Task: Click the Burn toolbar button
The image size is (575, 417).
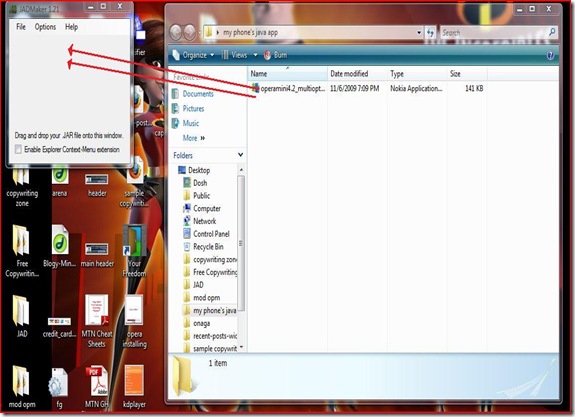Action: point(275,55)
